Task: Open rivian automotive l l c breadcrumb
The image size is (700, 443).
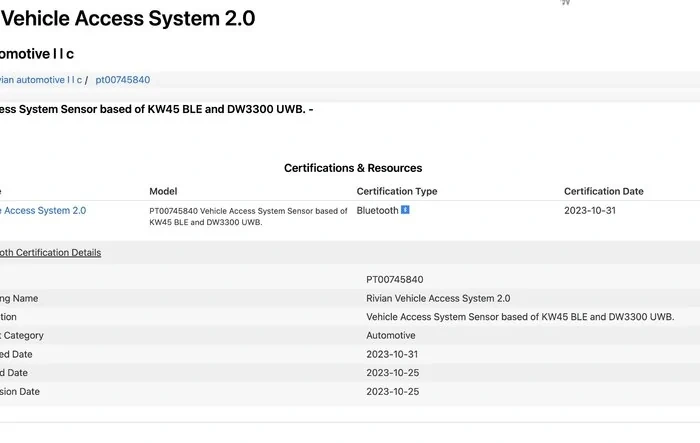Action: pos(41,80)
